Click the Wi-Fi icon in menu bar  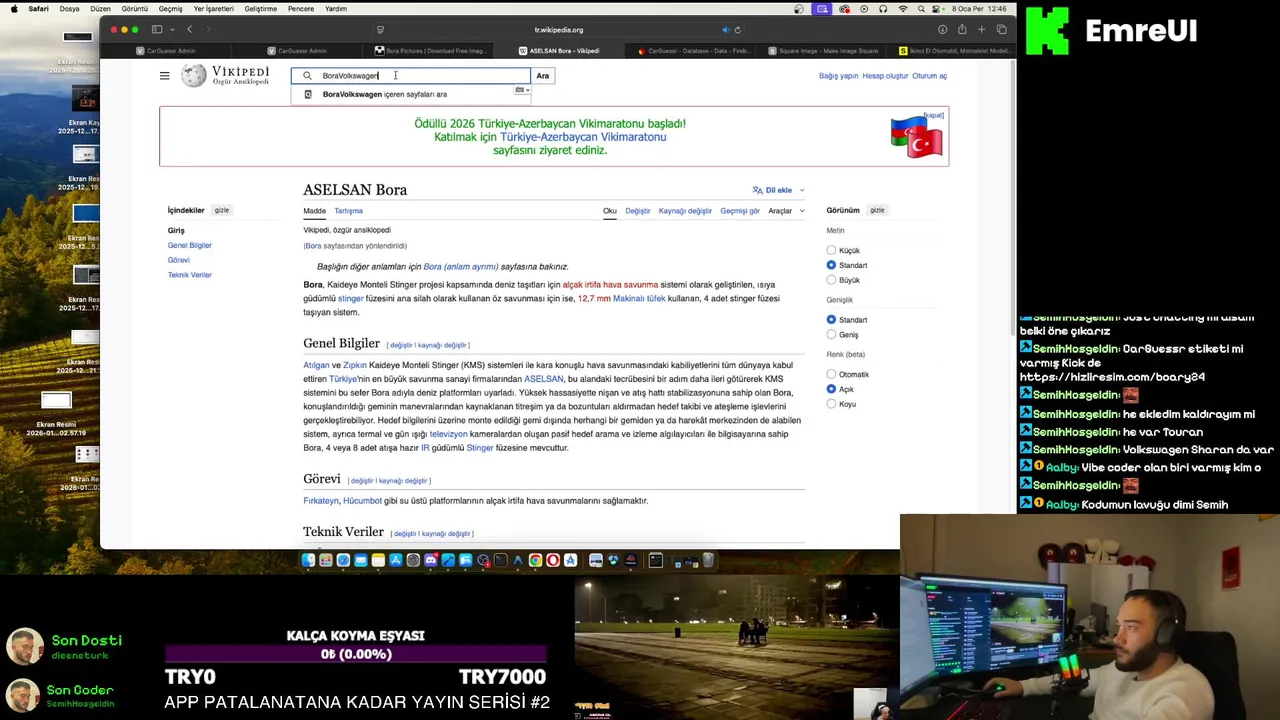pos(903,9)
